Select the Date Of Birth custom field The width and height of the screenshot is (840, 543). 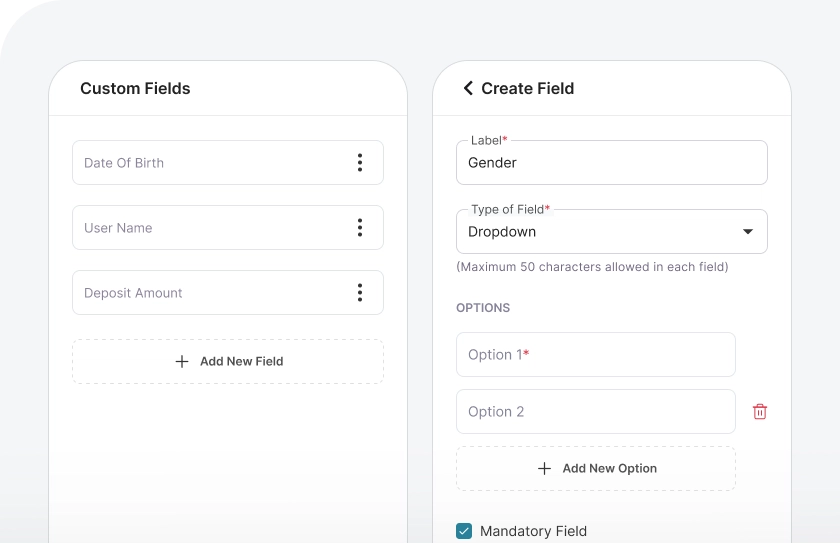pos(200,163)
